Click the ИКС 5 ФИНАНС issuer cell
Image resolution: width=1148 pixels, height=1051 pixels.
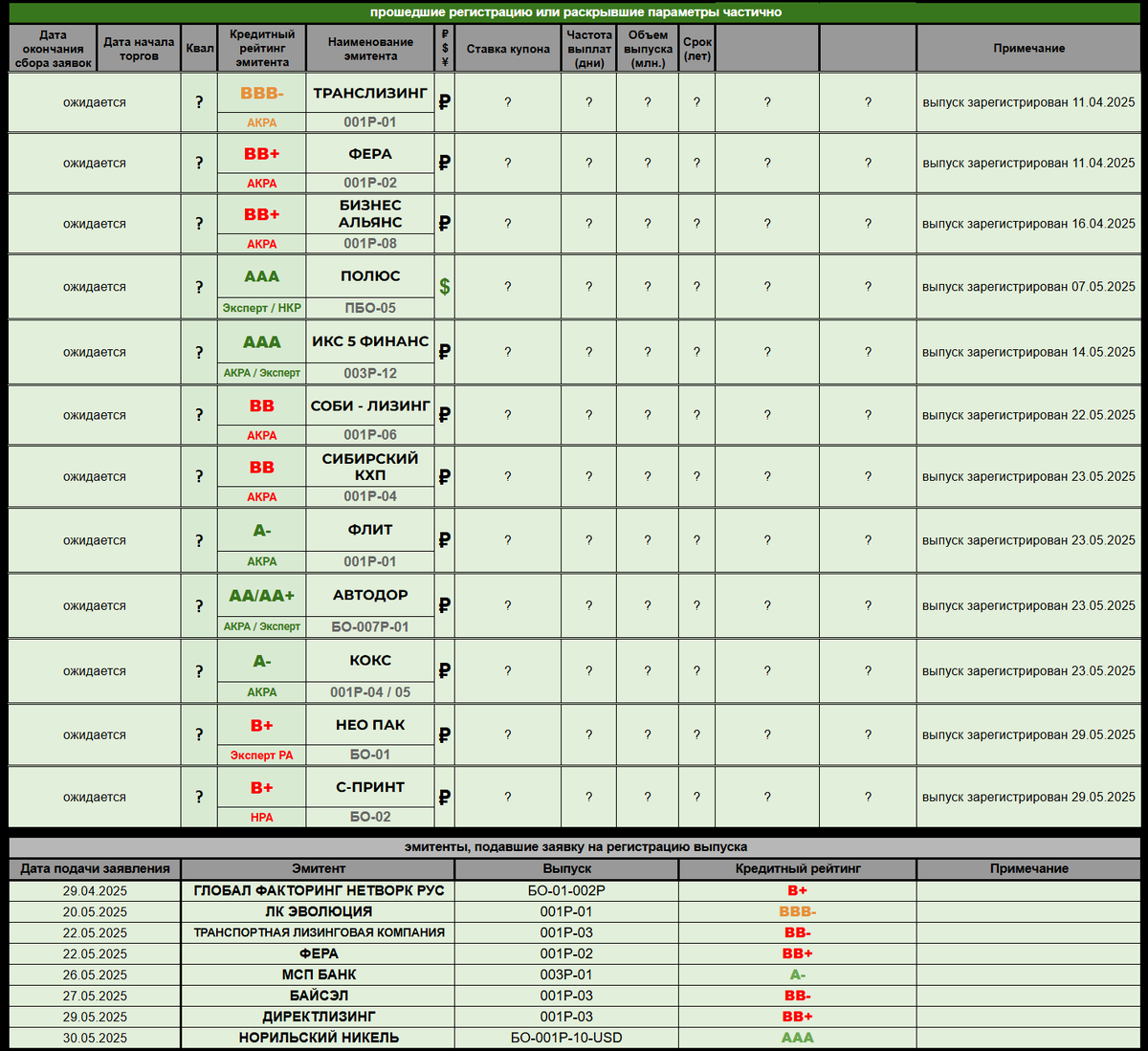tap(370, 341)
